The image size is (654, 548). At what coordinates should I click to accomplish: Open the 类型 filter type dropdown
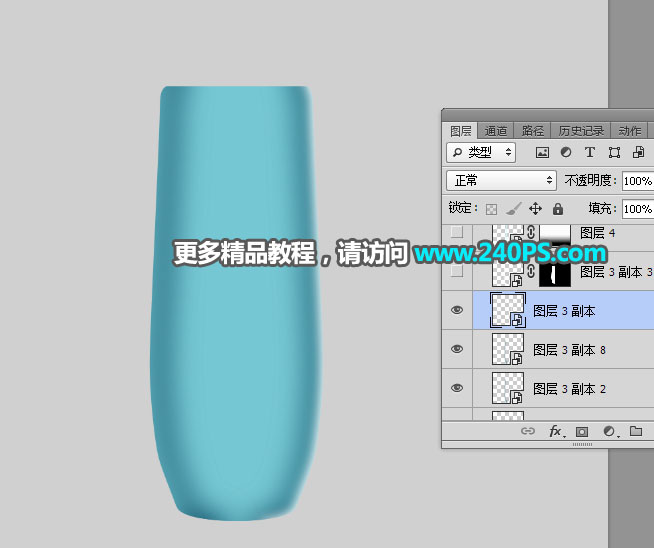click(481, 152)
